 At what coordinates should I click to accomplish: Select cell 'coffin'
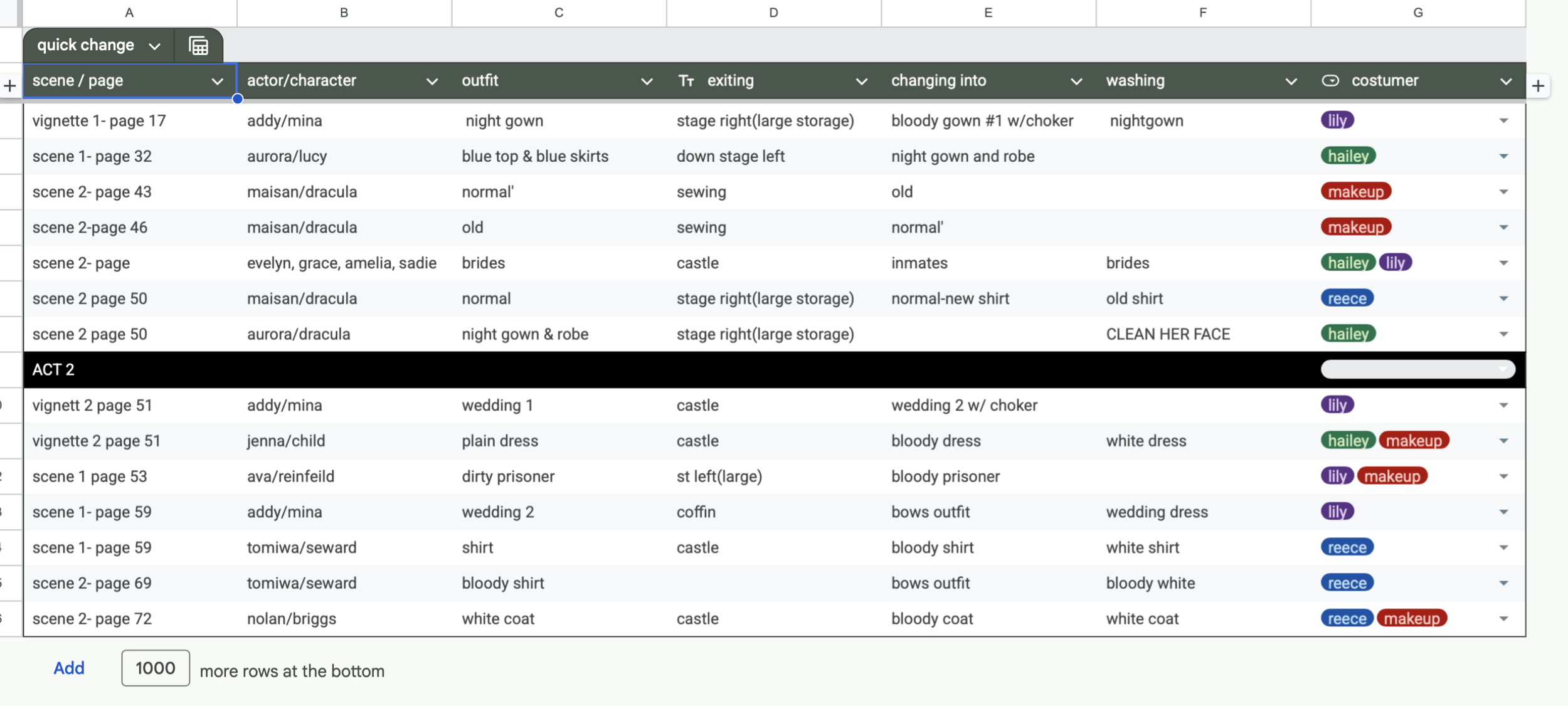(x=774, y=512)
